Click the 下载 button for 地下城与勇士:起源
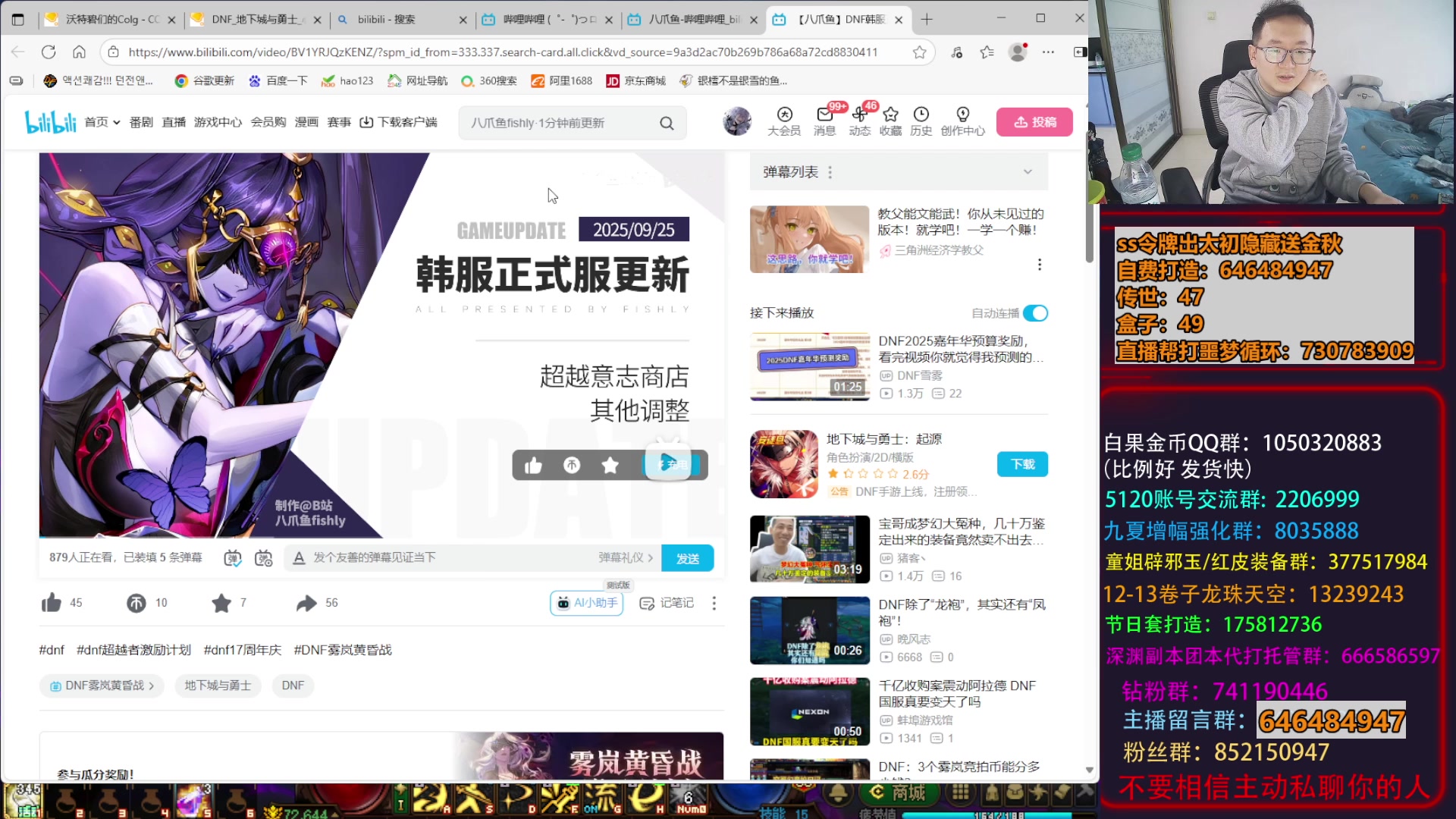Viewport: 1456px width, 819px height. [x=1022, y=464]
